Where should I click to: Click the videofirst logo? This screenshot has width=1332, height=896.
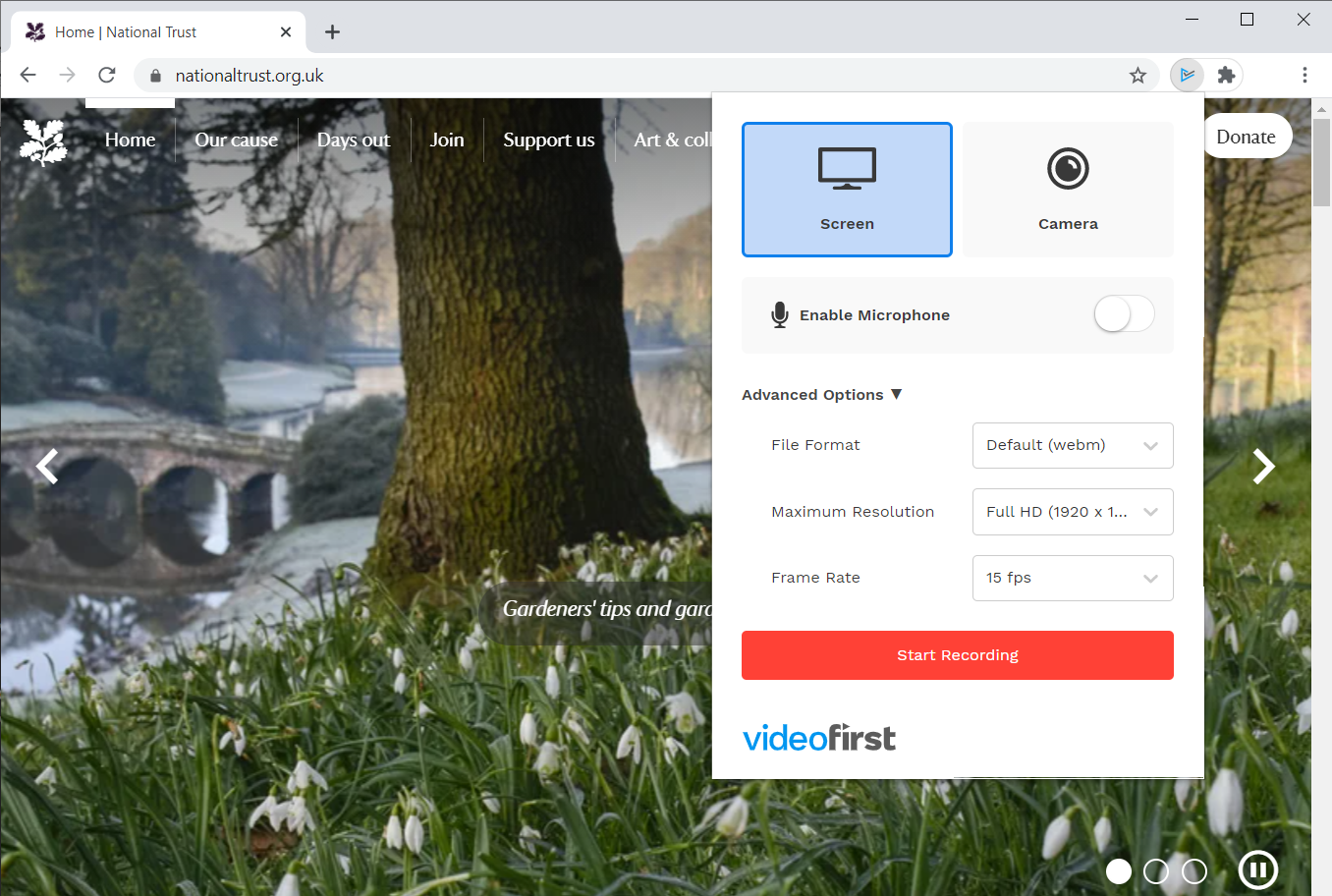819,738
